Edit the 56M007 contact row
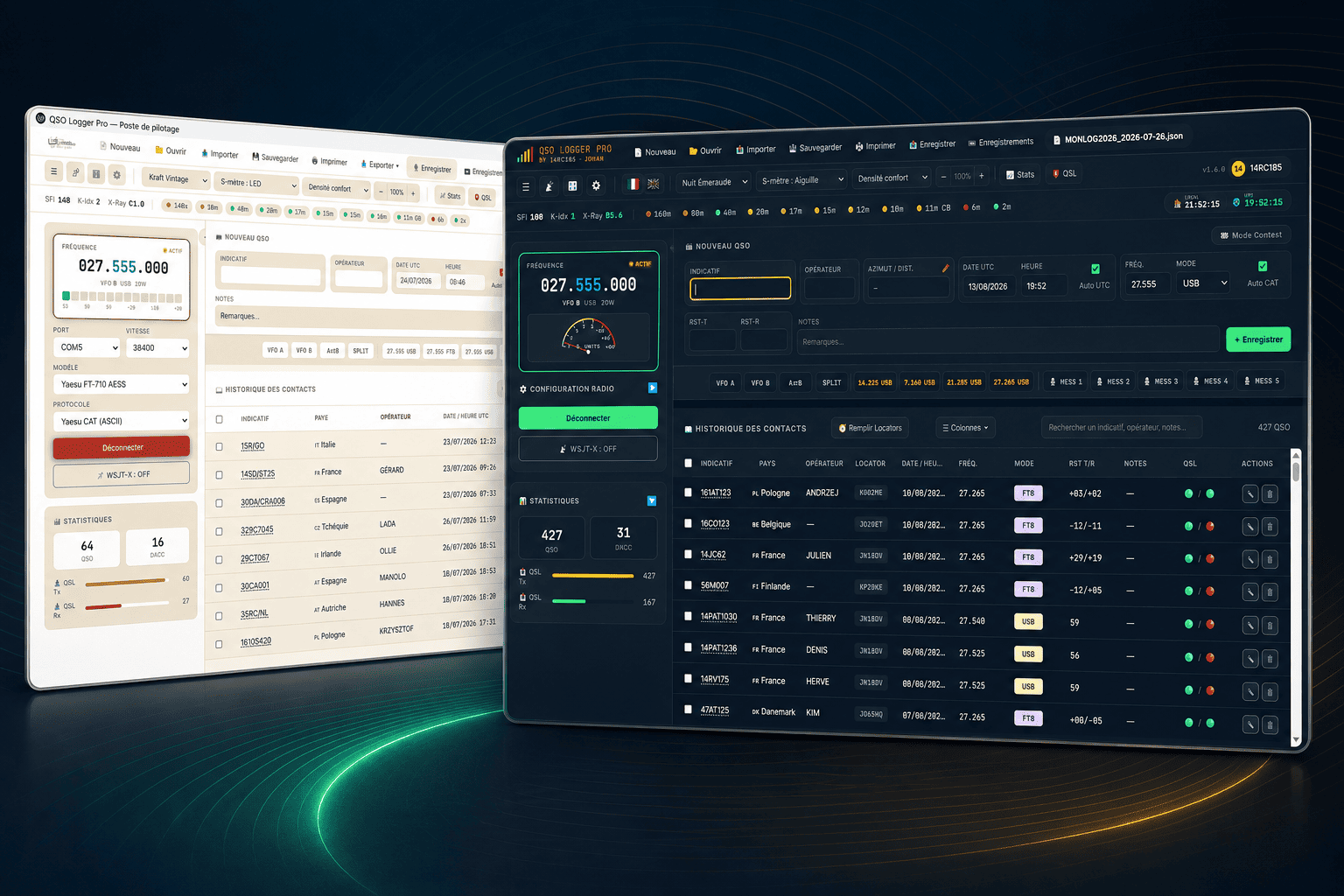1344x896 pixels. [1250, 591]
